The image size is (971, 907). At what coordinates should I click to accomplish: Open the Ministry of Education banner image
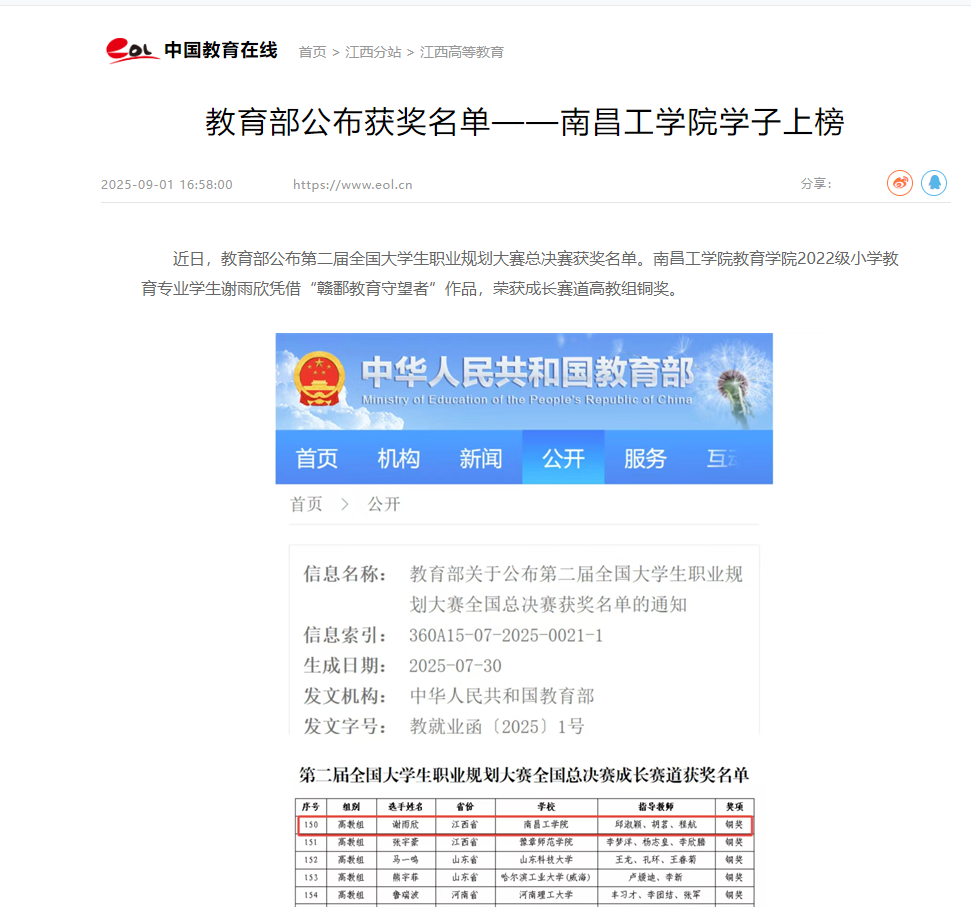pos(524,381)
